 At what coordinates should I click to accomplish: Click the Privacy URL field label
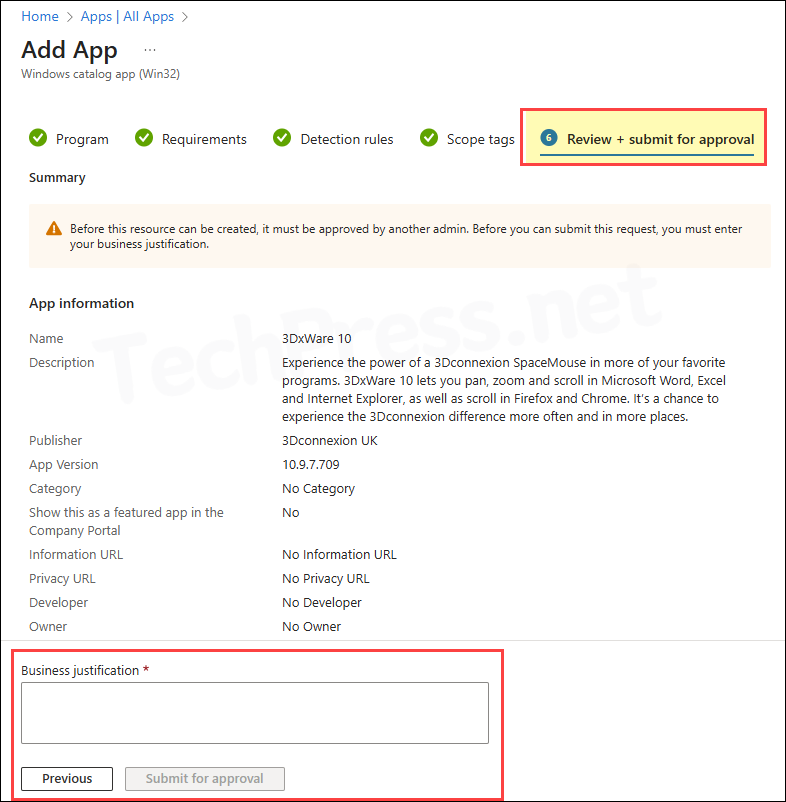(x=62, y=578)
